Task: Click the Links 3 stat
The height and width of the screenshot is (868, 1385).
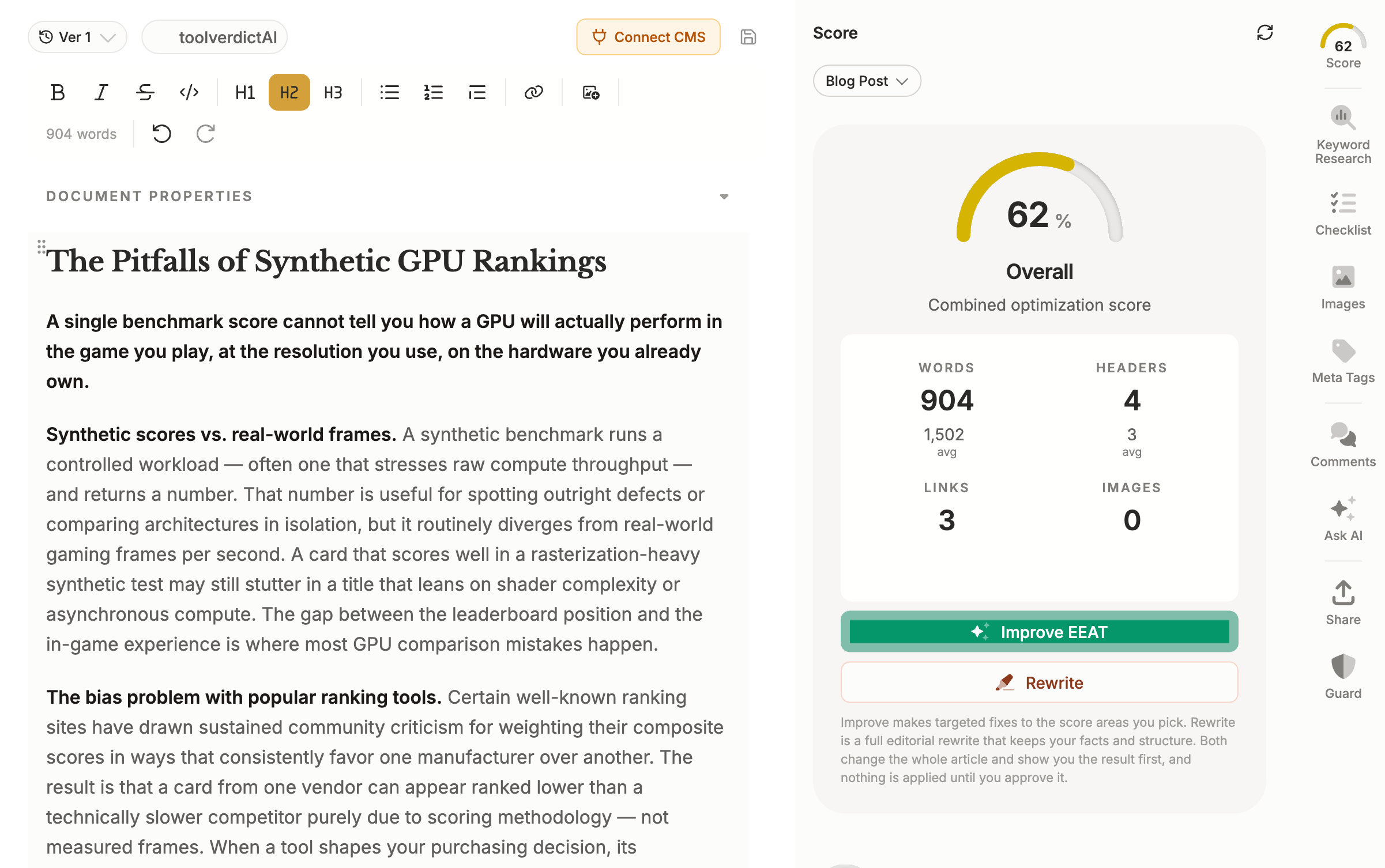Action: [947, 507]
